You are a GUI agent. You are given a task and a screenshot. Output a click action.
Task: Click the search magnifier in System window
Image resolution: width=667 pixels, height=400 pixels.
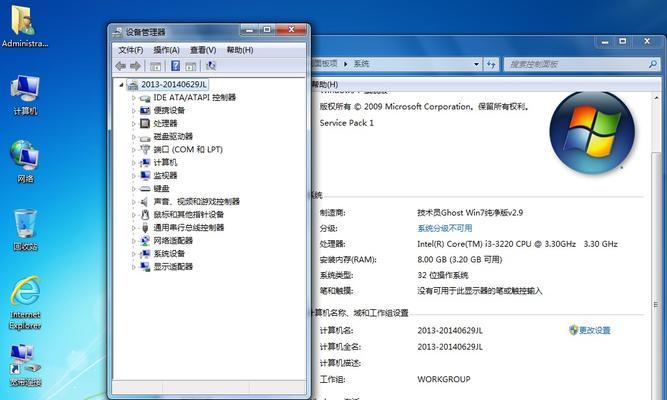(652, 64)
